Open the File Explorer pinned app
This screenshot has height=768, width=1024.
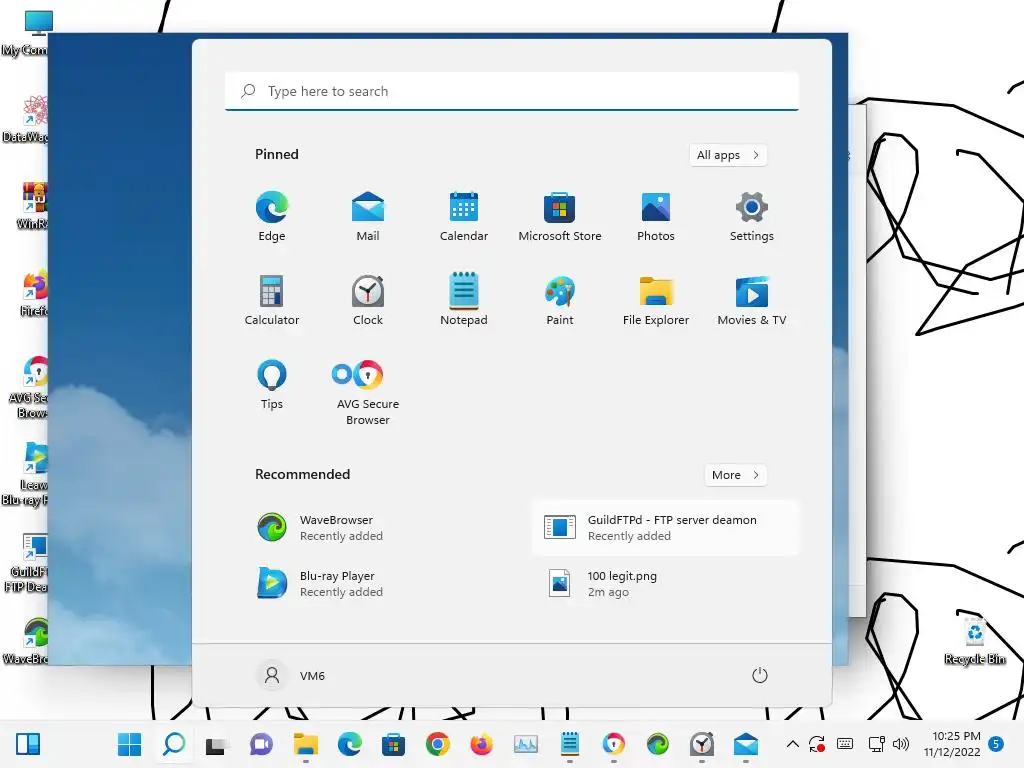point(656,300)
